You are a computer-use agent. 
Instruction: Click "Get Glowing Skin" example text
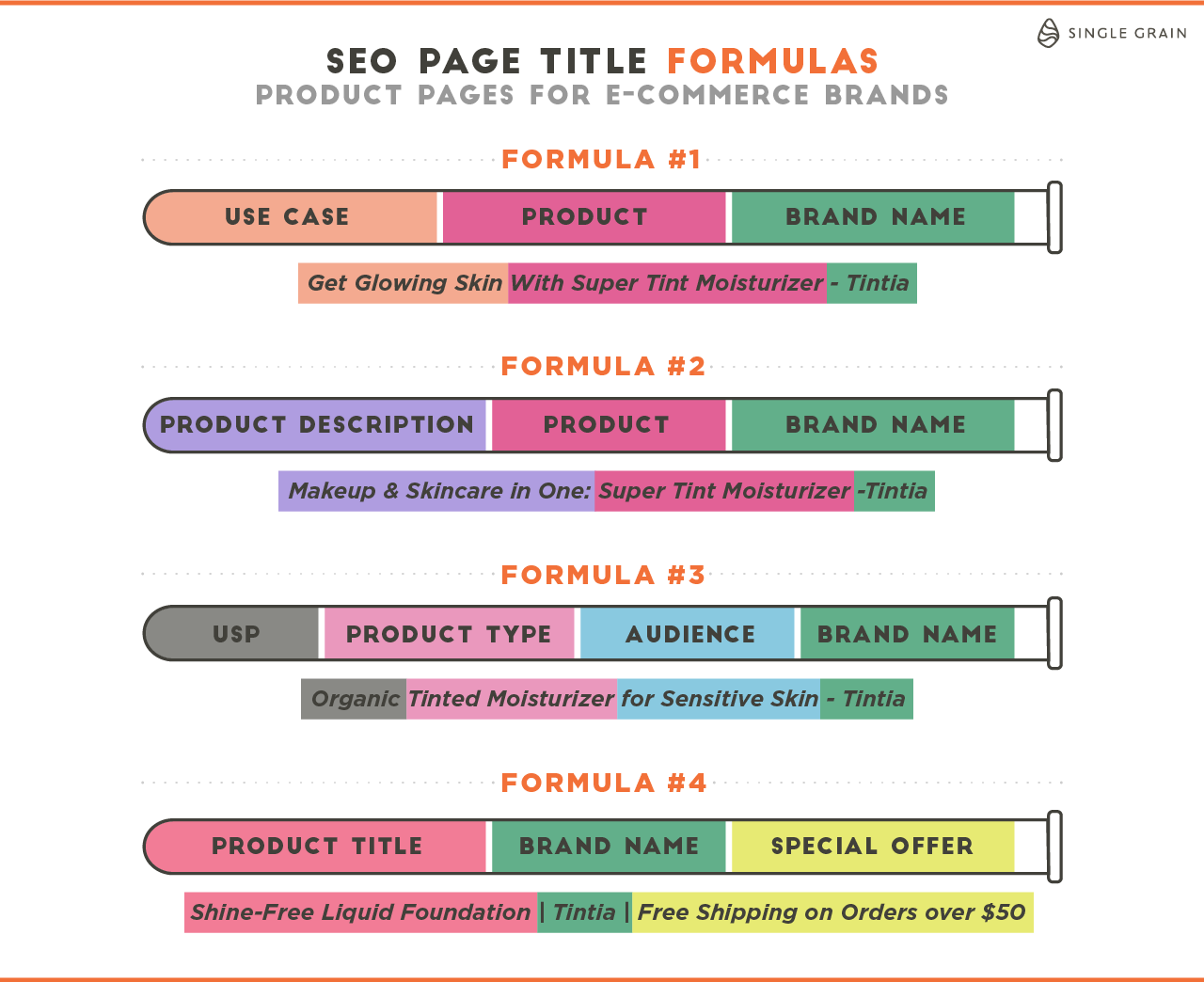404,283
